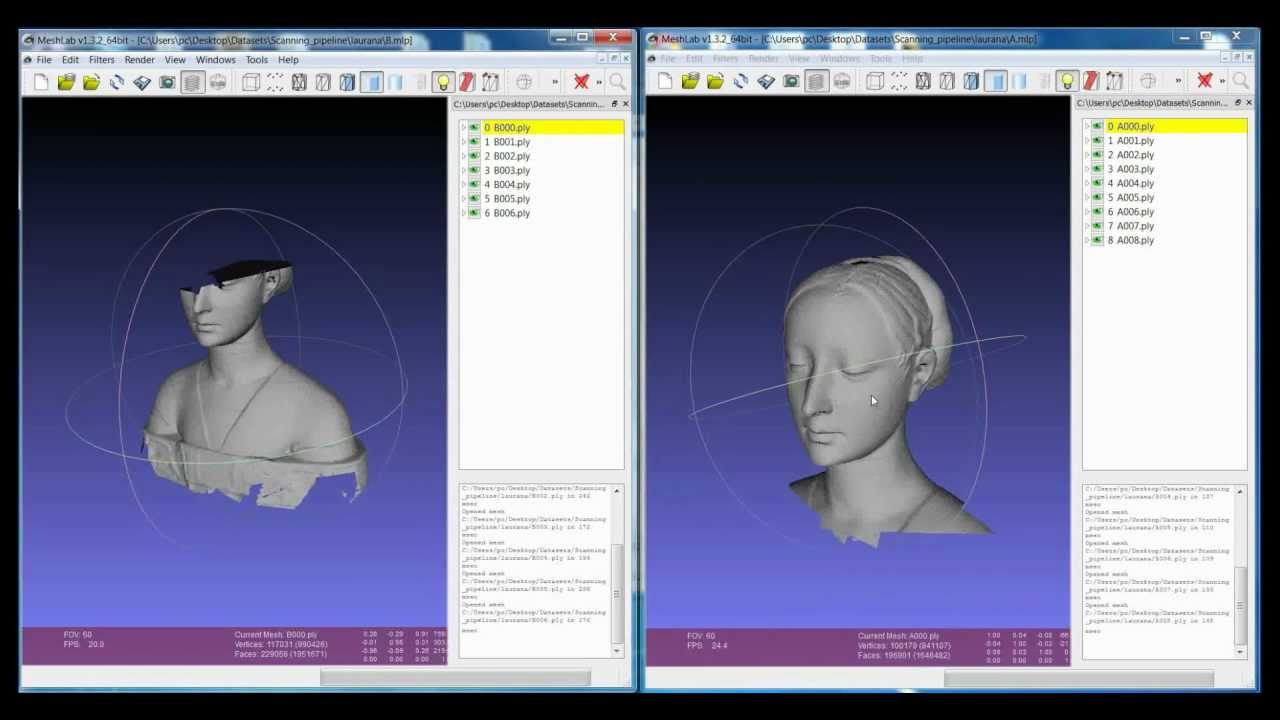Image resolution: width=1280 pixels, height=720 pixels.
Task: Click Export Mesh disk icon in A.mlp window
Action: point(766,81)
